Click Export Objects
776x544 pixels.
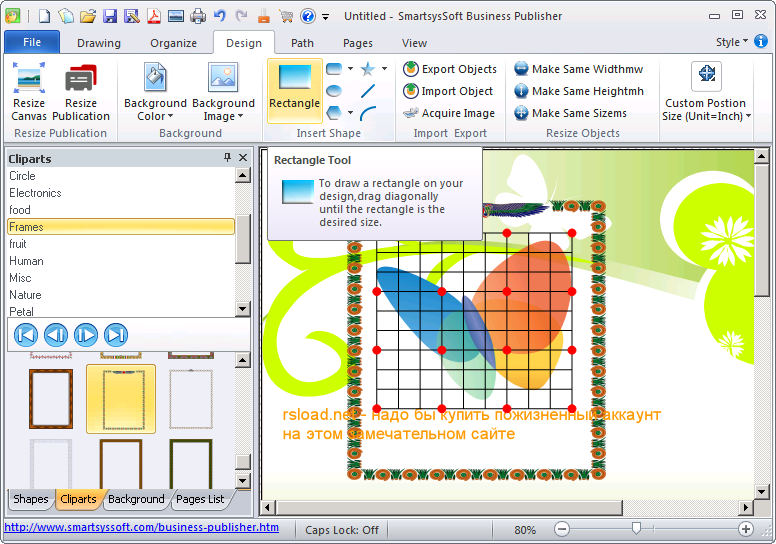point(450,69)
